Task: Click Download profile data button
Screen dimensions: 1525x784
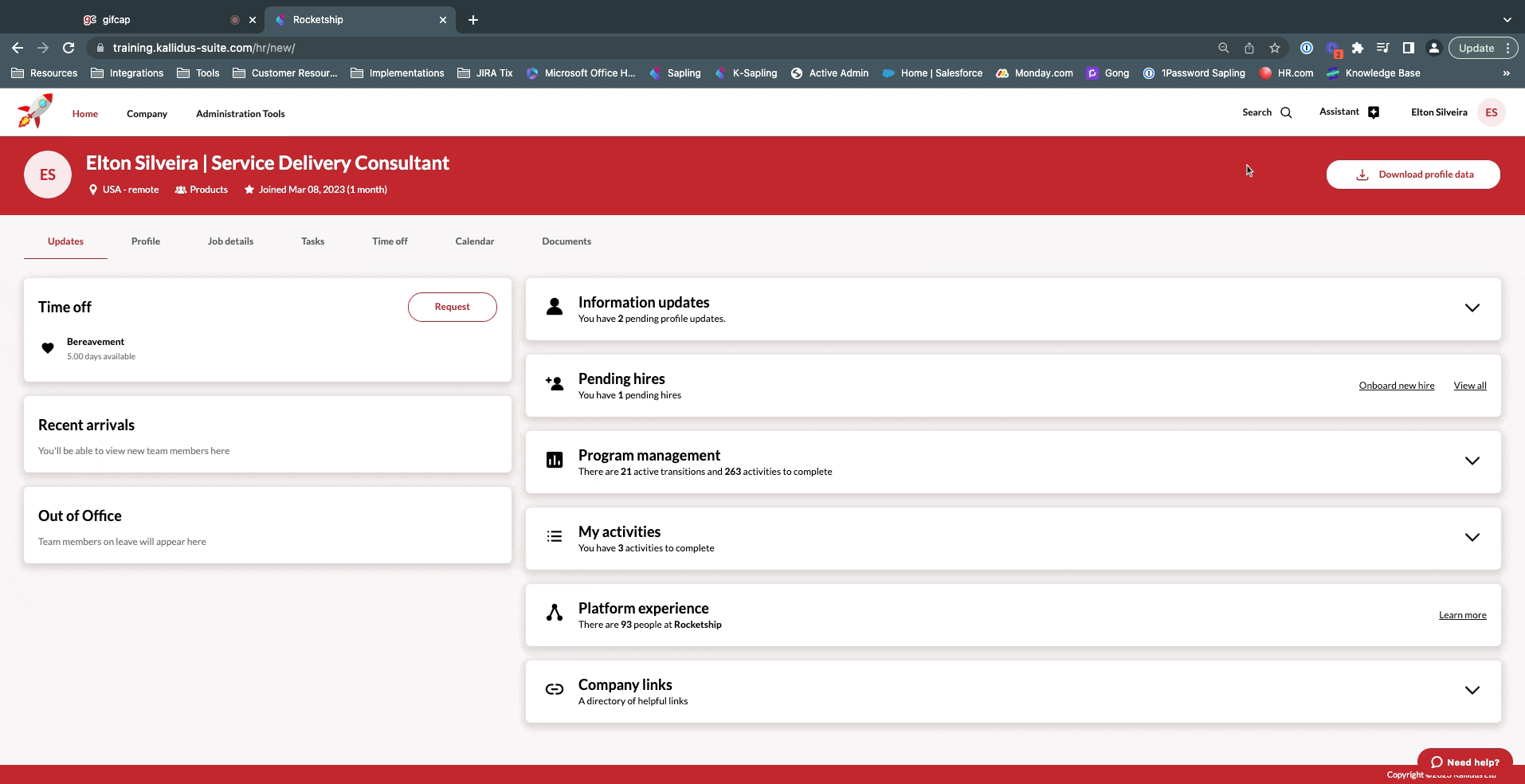Action: [x=1413, y=174]
